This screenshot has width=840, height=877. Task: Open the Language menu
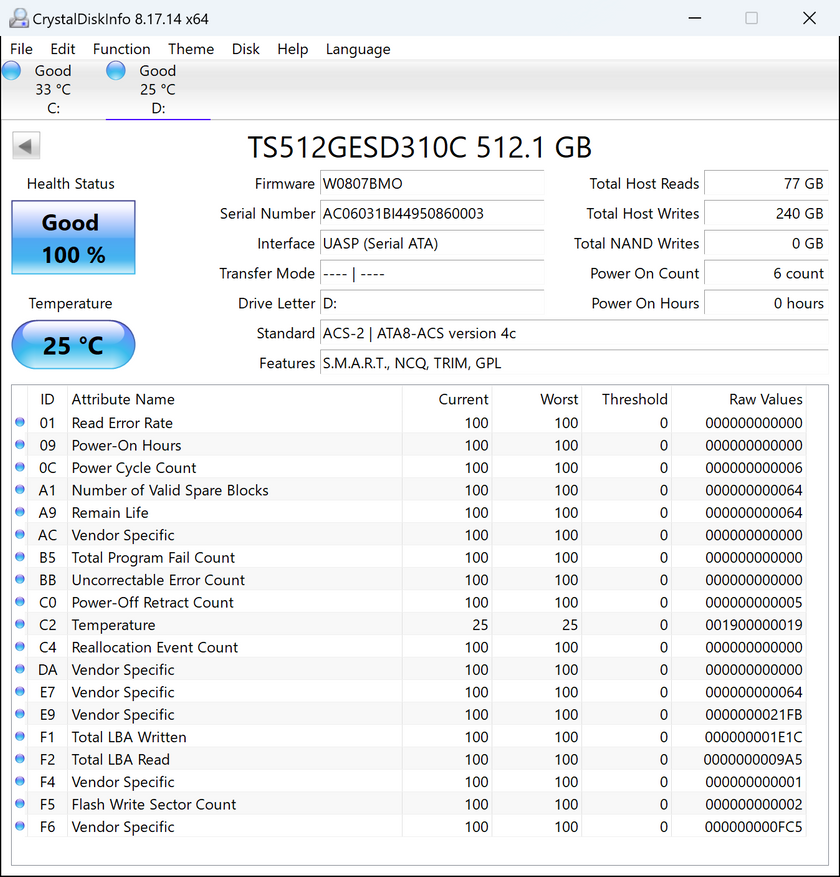pos(358,49)
